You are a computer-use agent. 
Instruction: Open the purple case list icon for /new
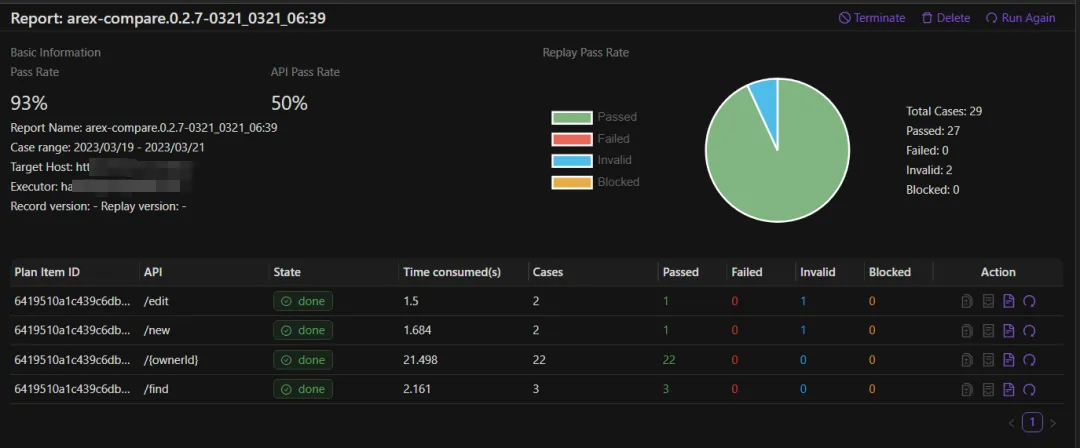point(1009,331)
